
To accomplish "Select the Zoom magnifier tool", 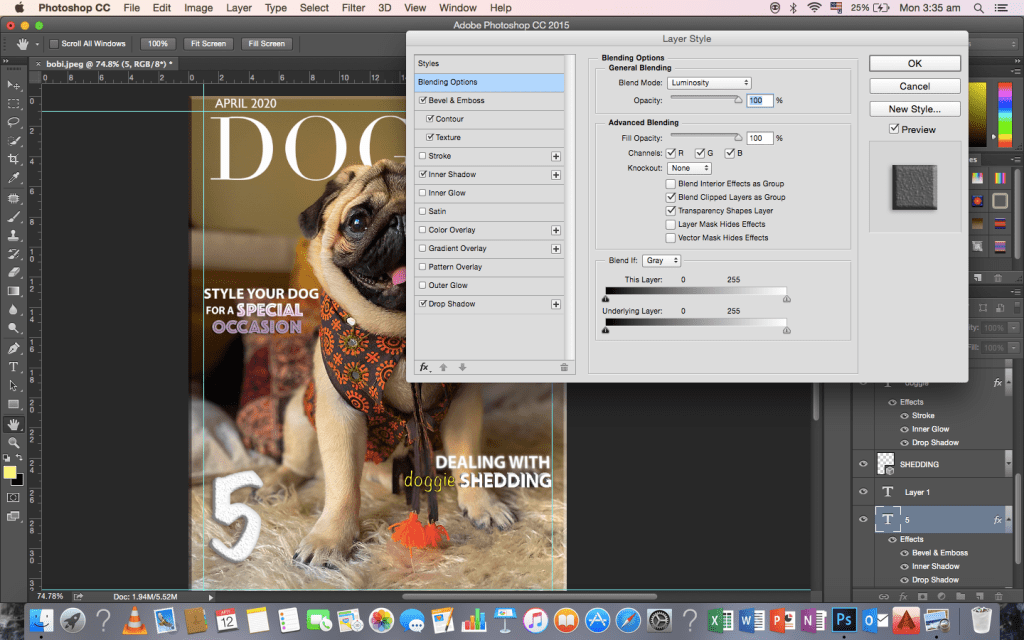I will pyautogui.click(x=14, y=442).
